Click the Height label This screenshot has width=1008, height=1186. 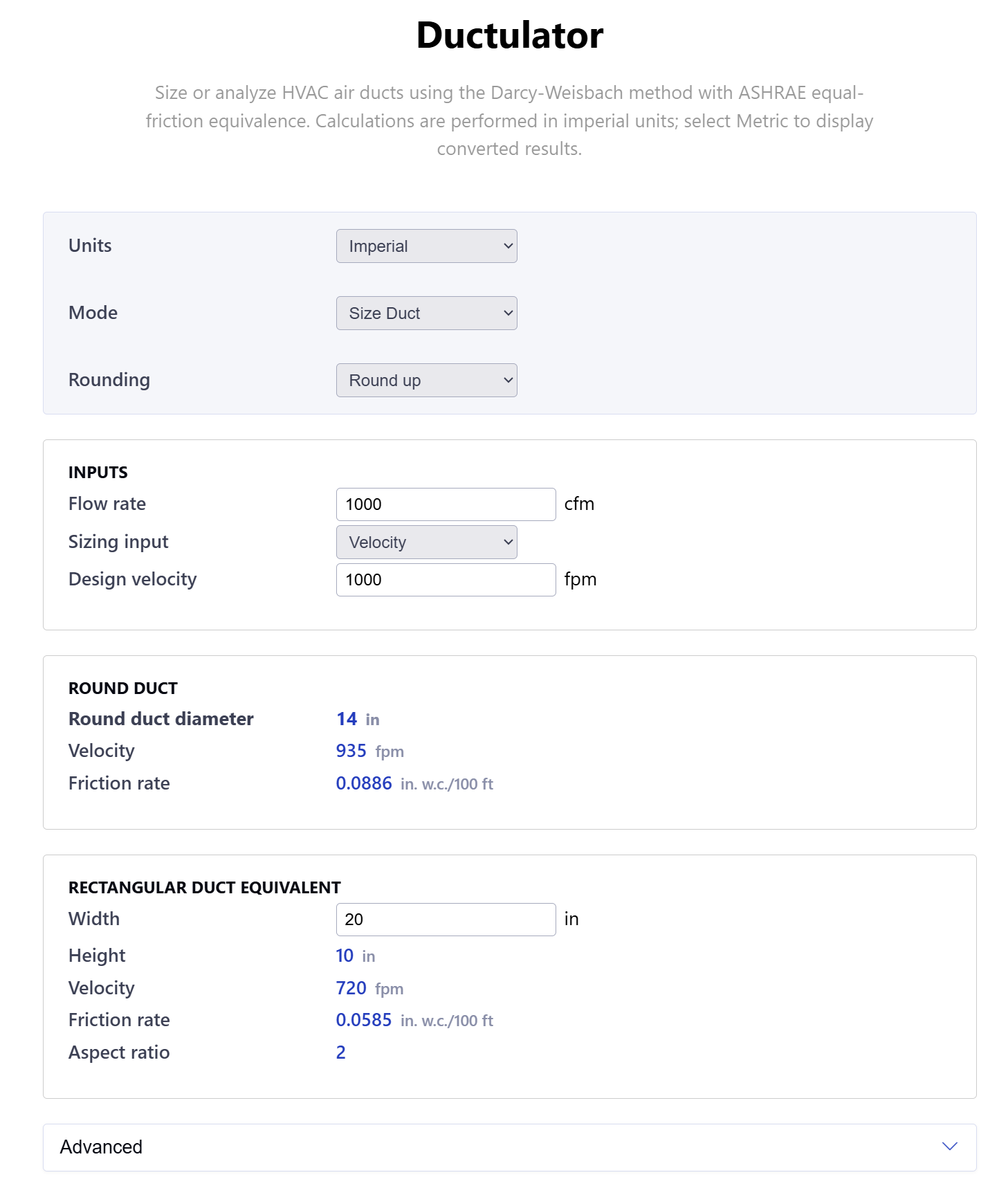click(x=96, y=956)
